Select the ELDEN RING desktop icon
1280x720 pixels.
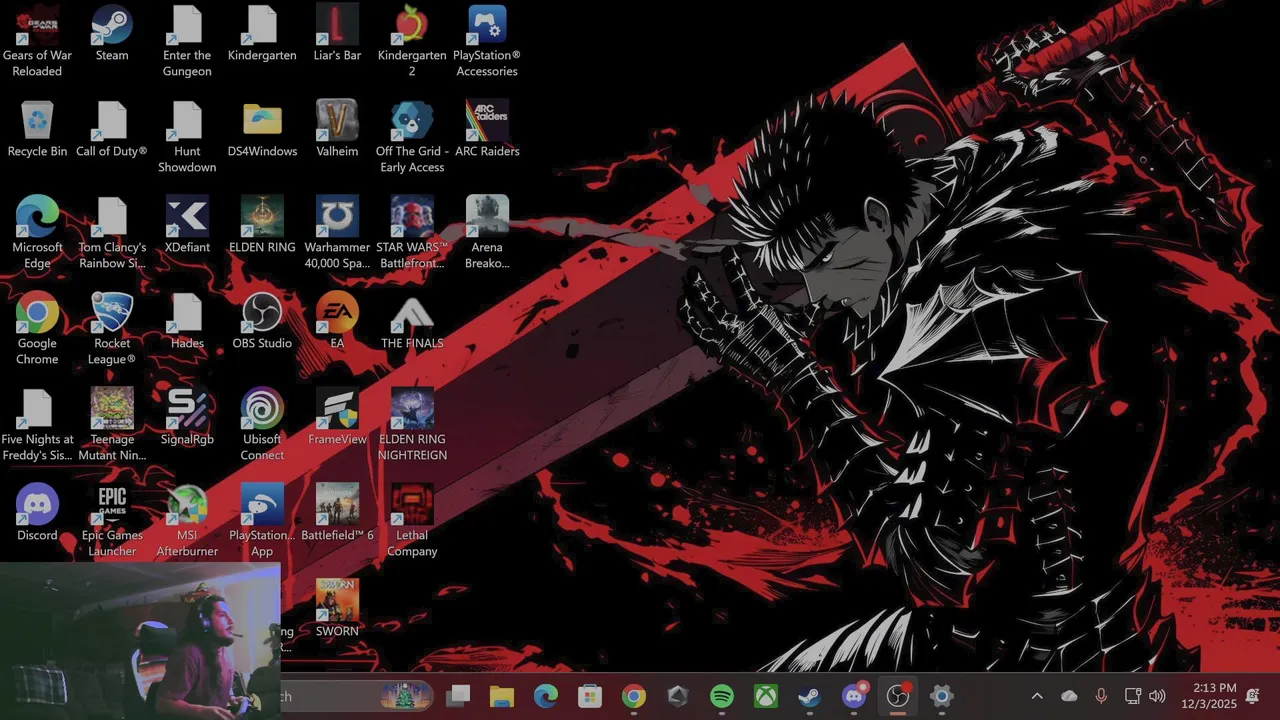click(x=262, y=226)
